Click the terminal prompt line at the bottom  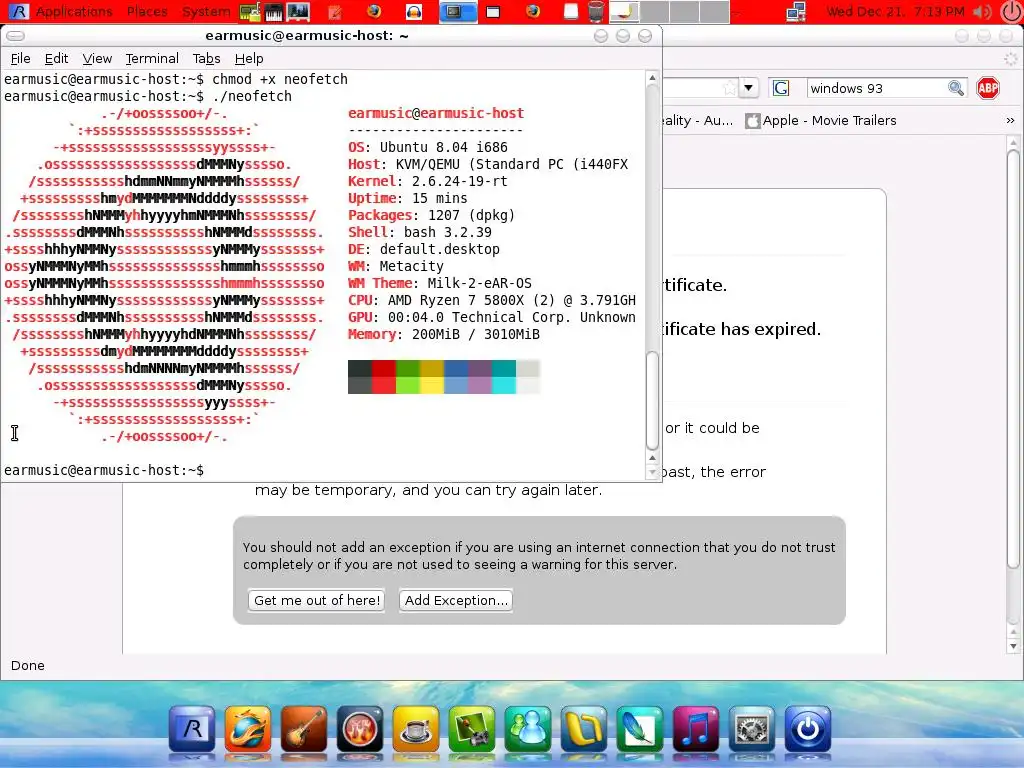[104, 470]
